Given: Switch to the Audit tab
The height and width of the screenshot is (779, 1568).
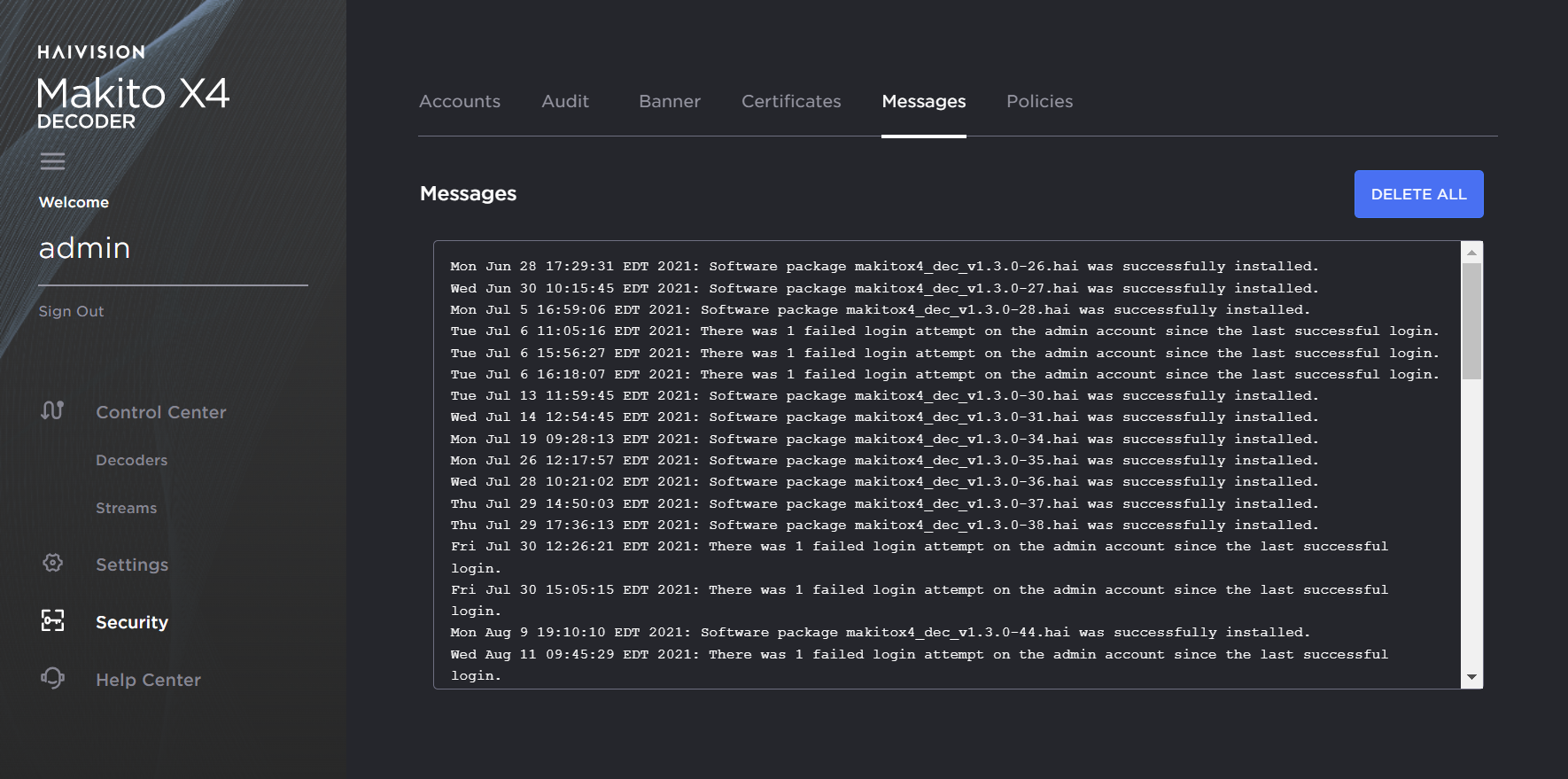Looking at the screenshot, I should (x=564, y=102).
